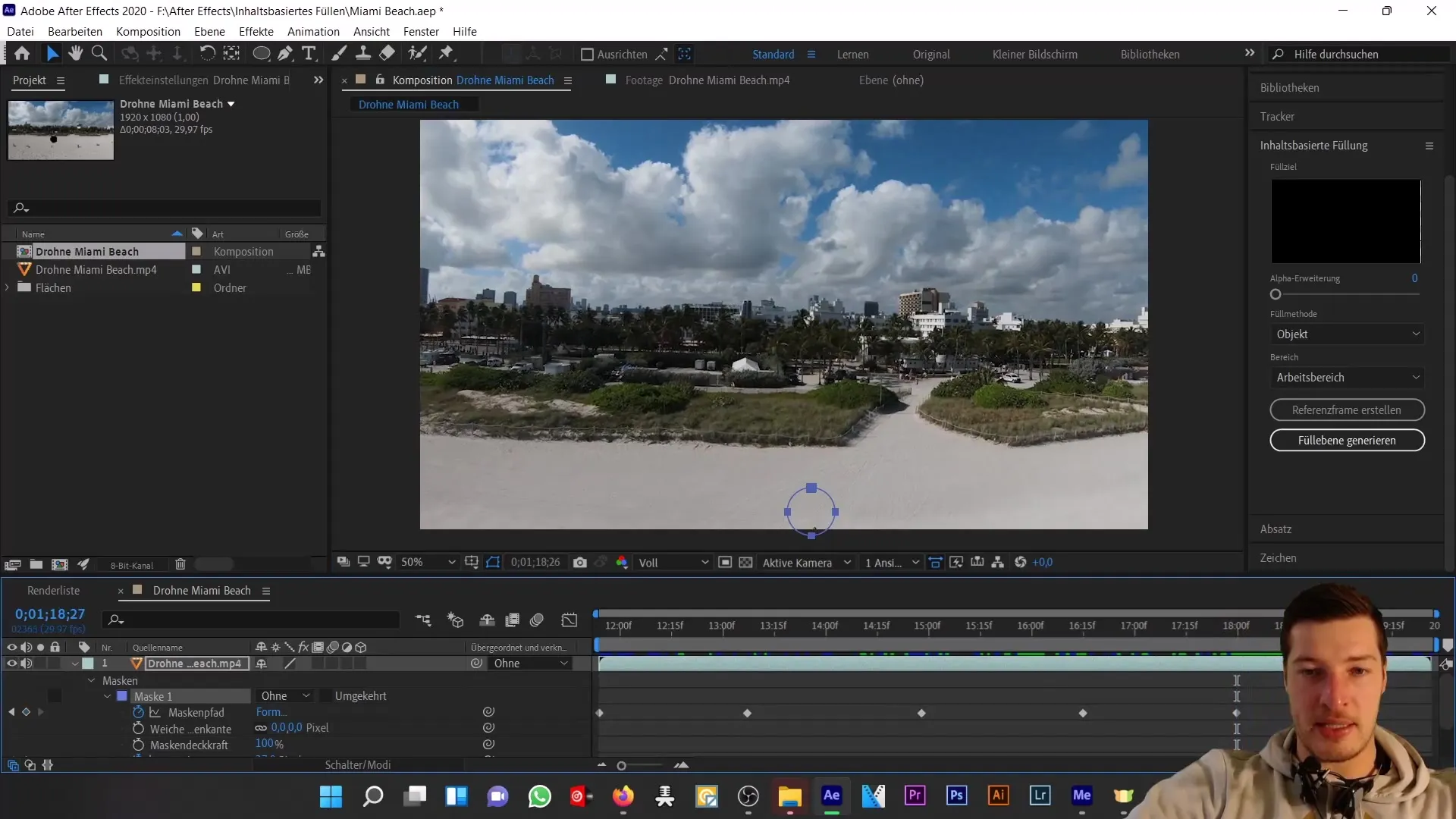Open the Effekte menu
This screenshot has height=819, width=1456.
click(256, 32)
